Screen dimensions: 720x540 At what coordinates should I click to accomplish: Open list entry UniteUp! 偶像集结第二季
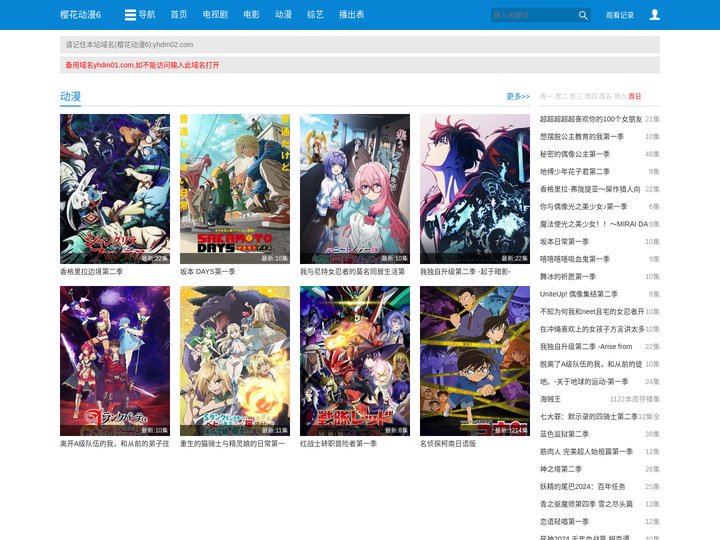pos(579,294)
